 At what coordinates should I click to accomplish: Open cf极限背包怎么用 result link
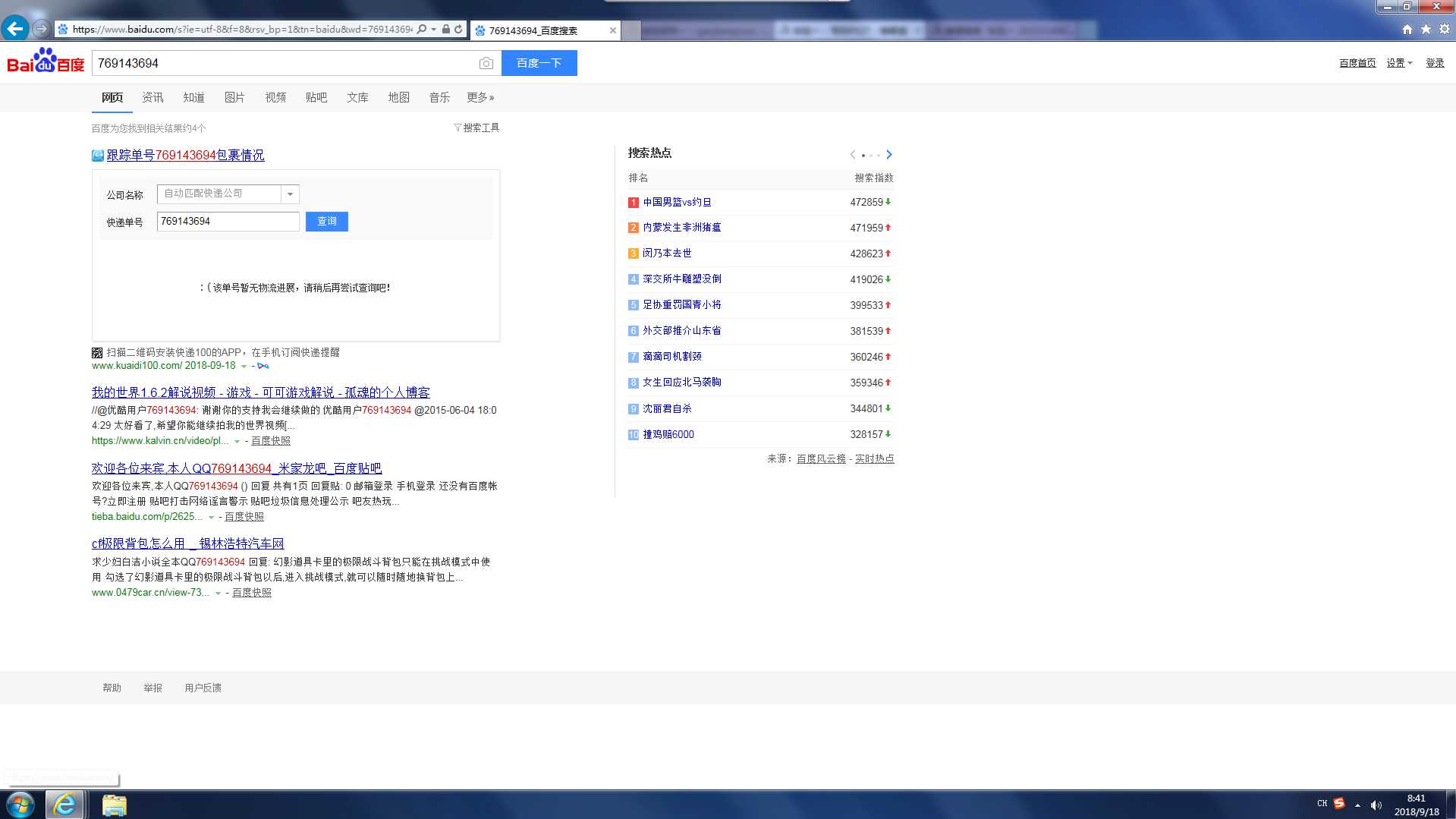(x=188, y=543)
